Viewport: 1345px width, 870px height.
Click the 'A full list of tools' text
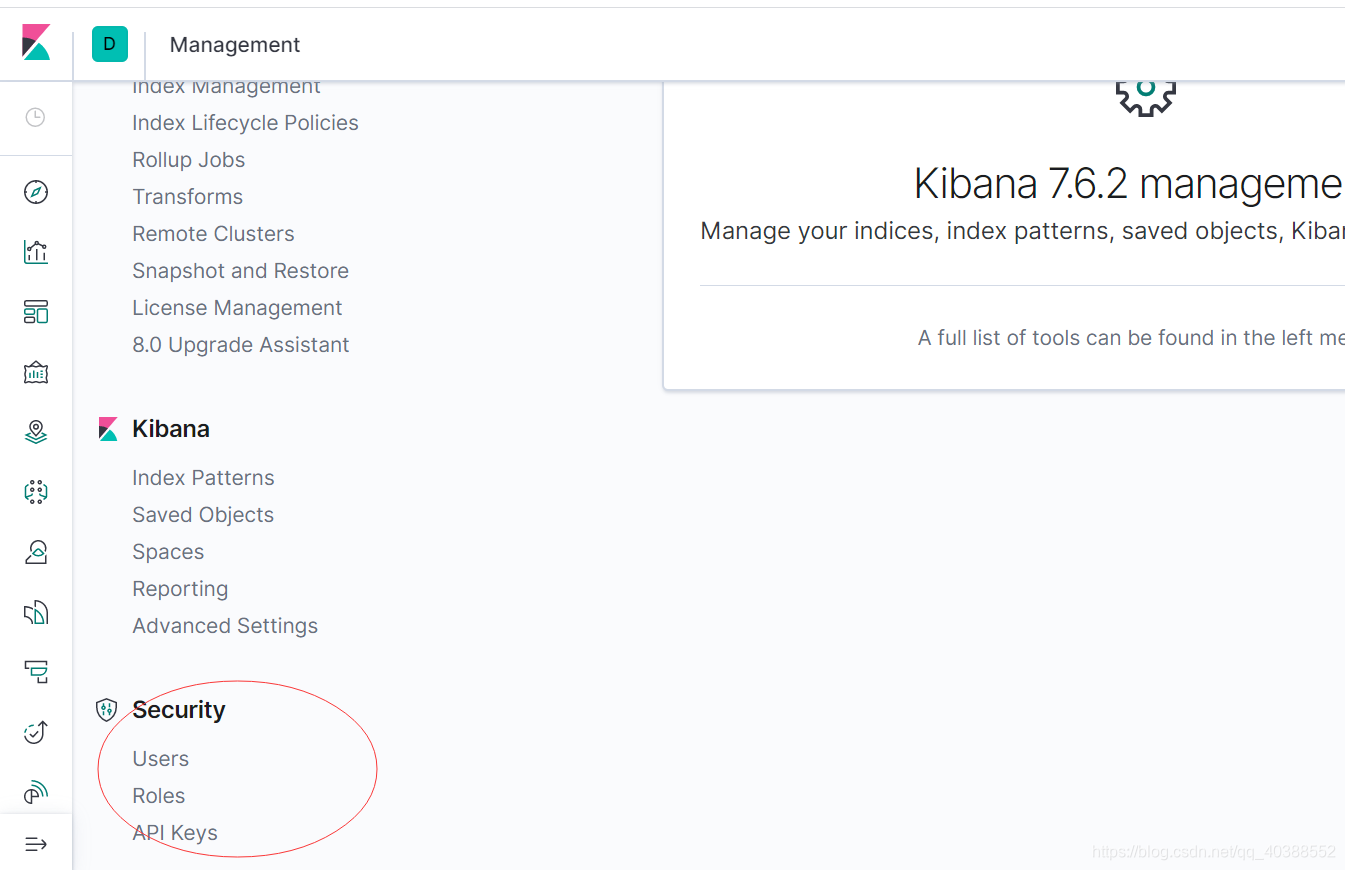pos(1131,338)
